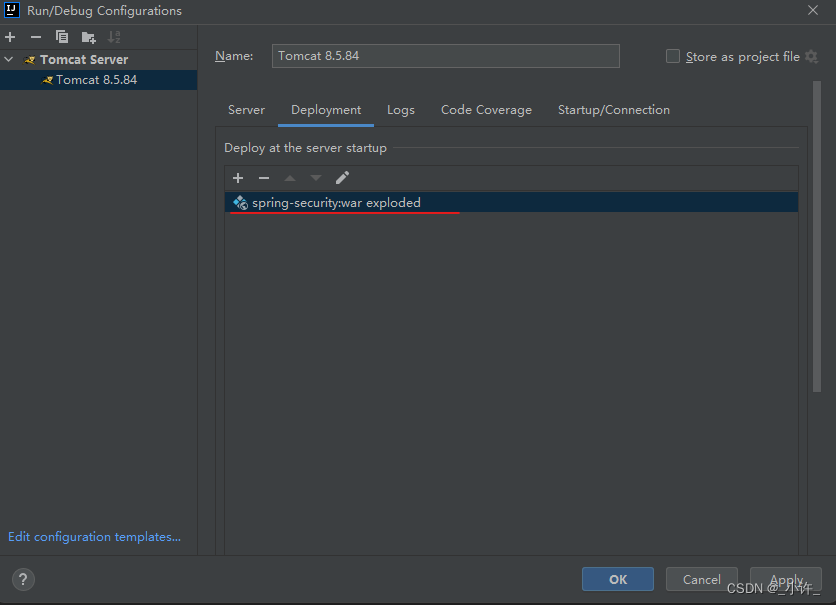This screenshot has height=605, width=836.
Task: Click the Apply button
Action: 786,579
